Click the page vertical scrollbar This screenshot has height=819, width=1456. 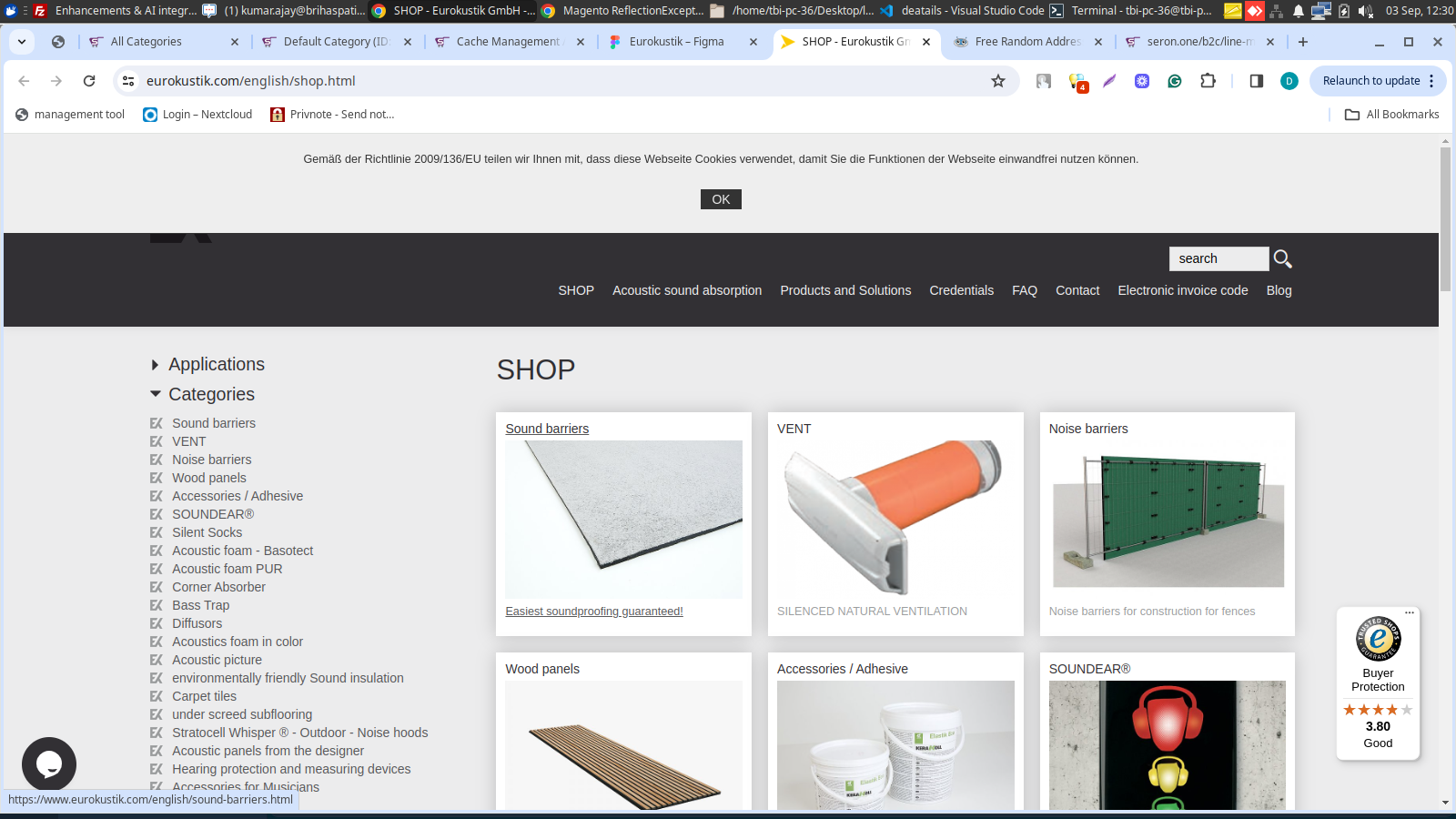[x=1445, y=218]
